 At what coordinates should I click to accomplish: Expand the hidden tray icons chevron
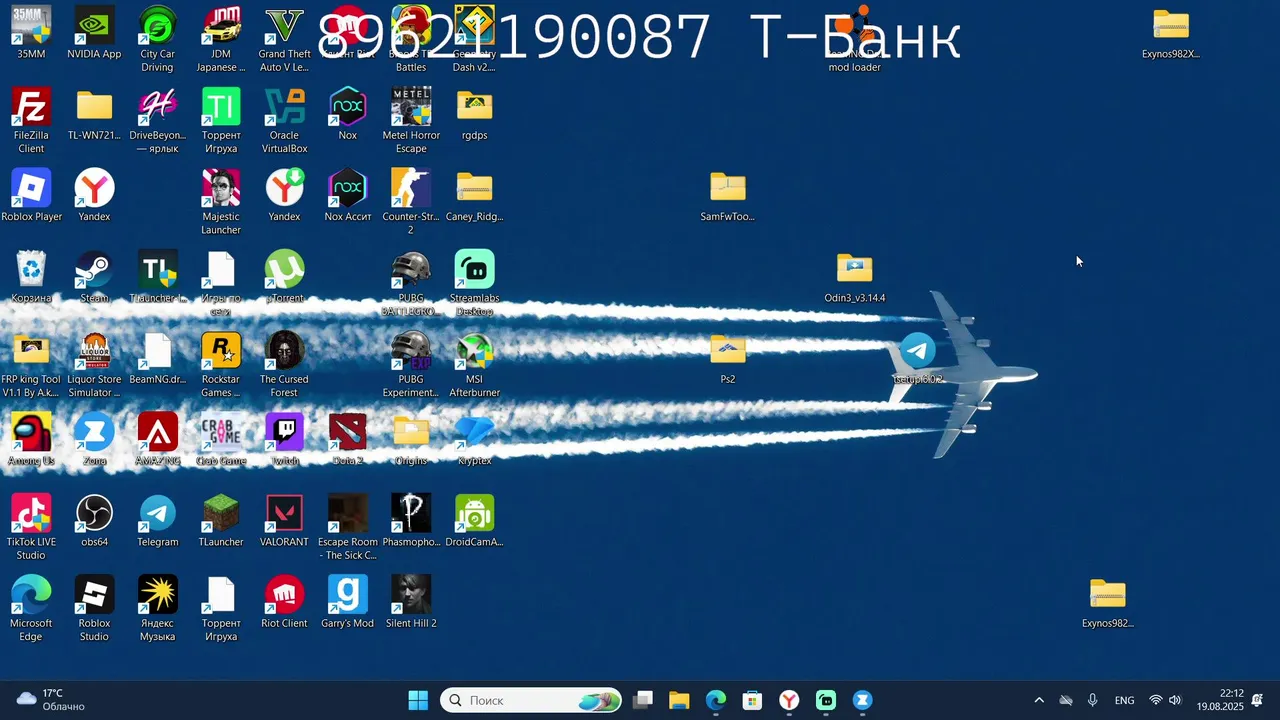(x=1038, y=700)
